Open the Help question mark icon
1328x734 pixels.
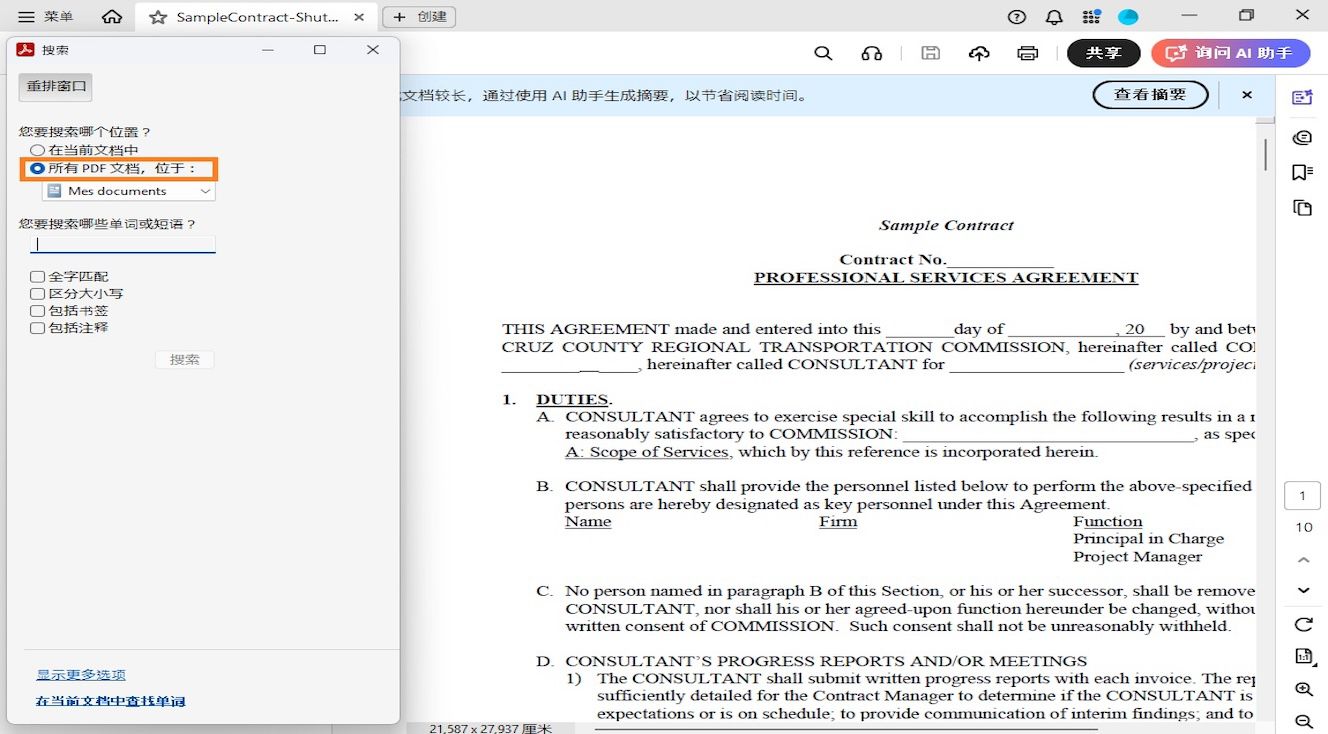click(1017, 17)
